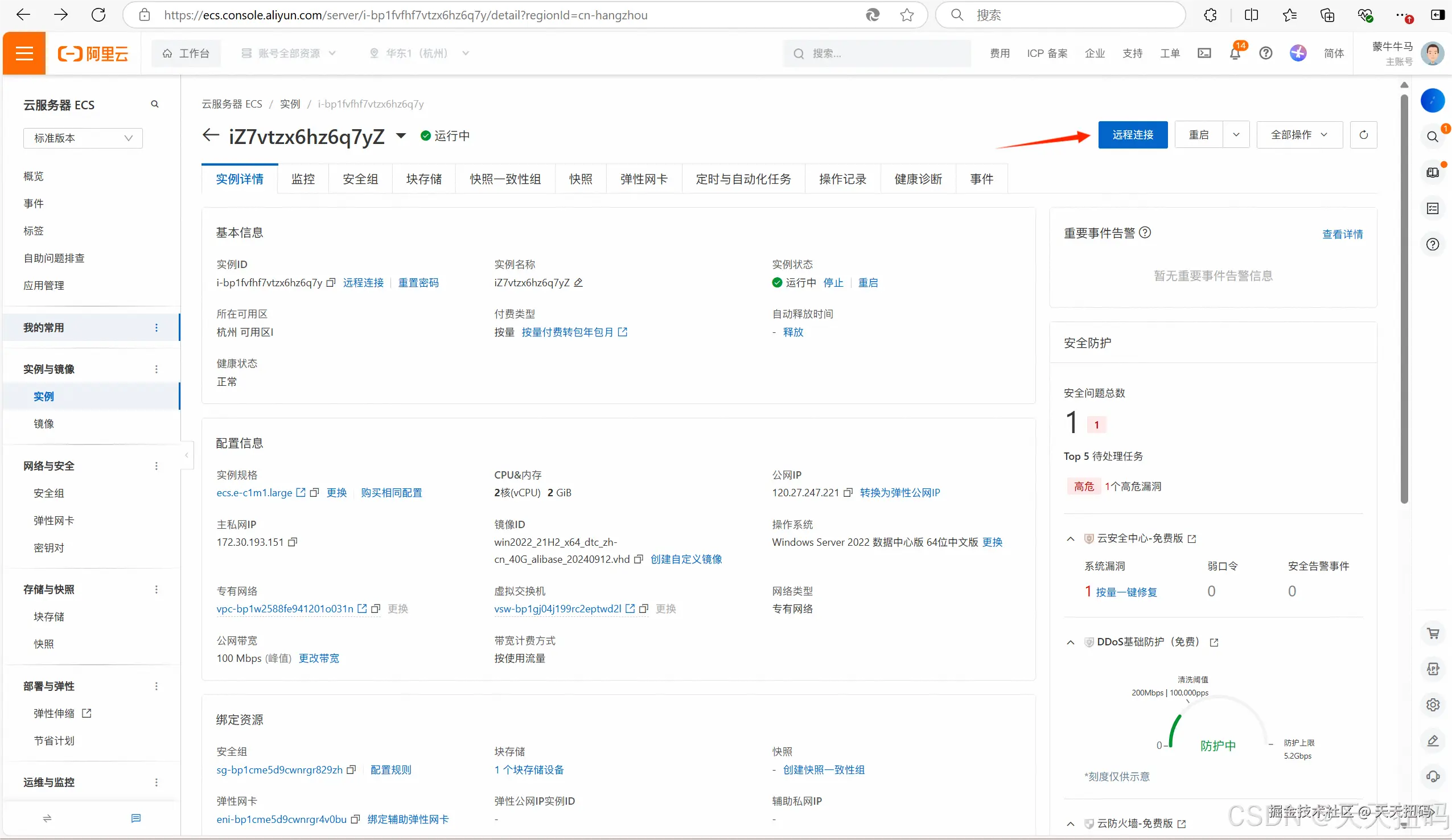Click inside the top 搜索 console search field

pos(876,53)
